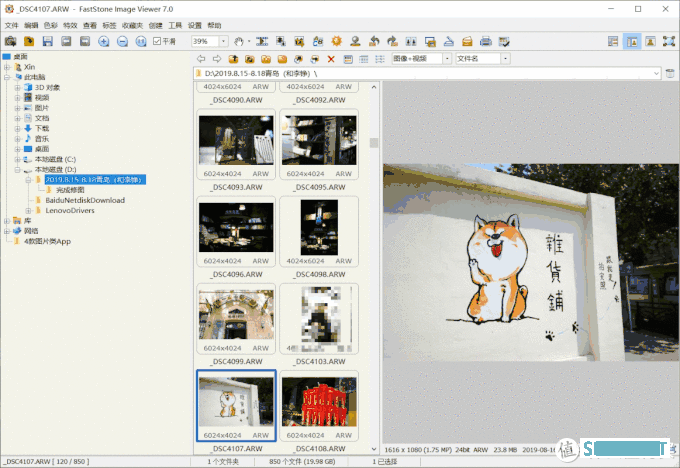Open the resize image tool
The image size is (680, 468).
pos(281,41)
